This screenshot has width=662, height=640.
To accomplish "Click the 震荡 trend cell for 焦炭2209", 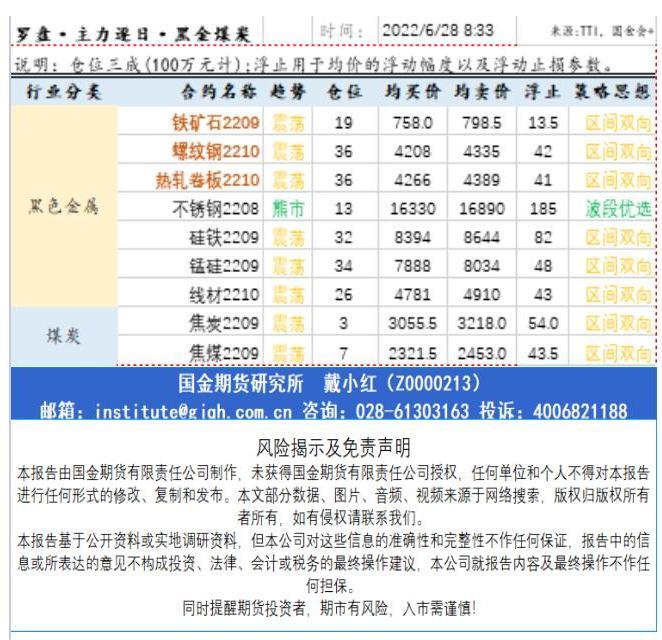I will pos(288,323).
